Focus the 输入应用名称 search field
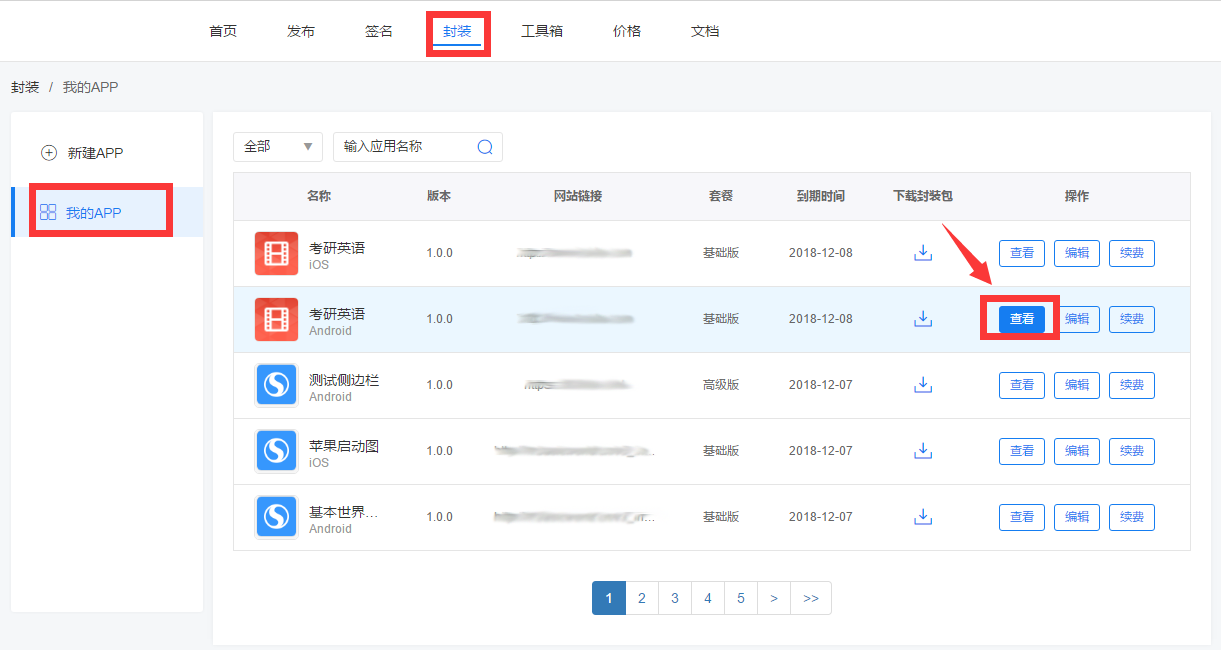1221x650 pixels. 405,147
